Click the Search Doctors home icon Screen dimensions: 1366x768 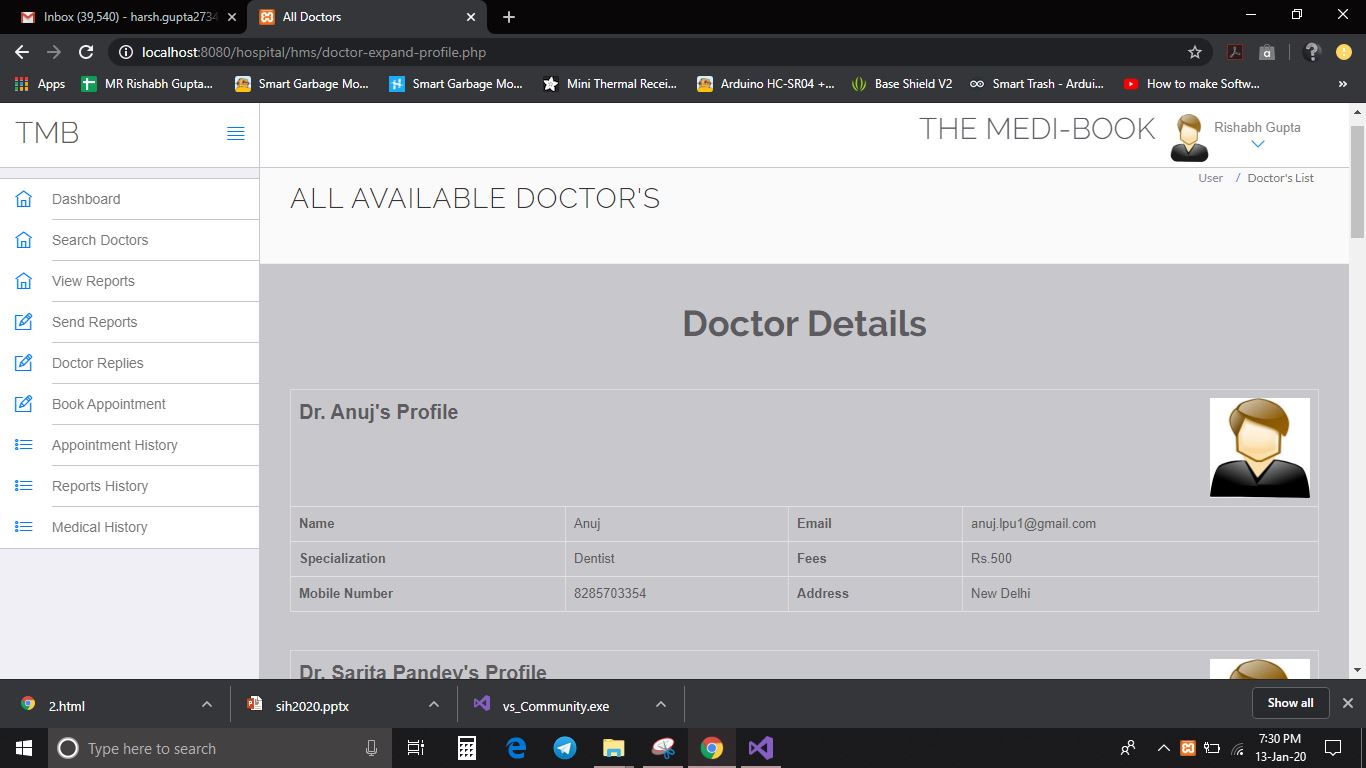coord(24,240)
